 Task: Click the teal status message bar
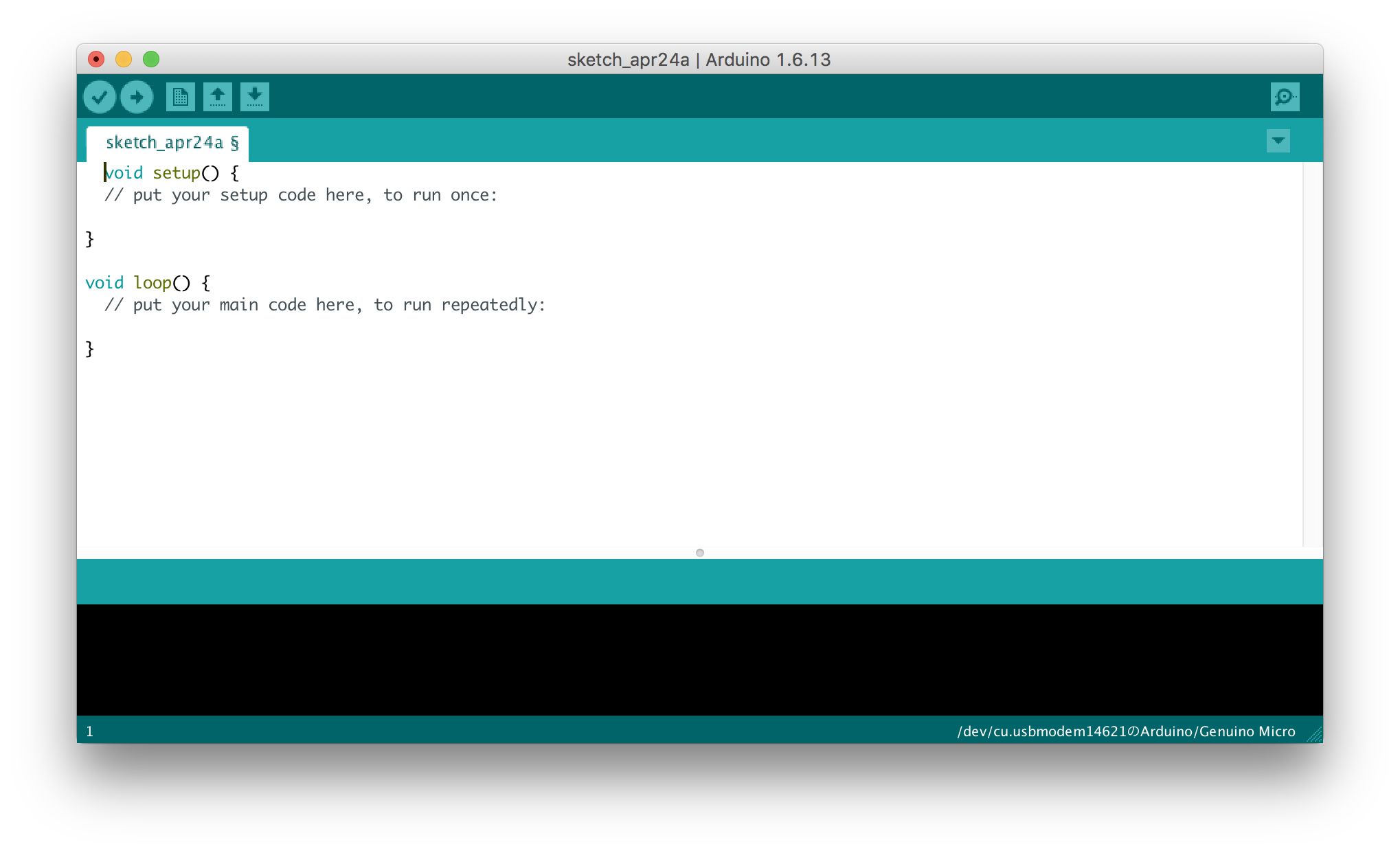pos(699,582)
